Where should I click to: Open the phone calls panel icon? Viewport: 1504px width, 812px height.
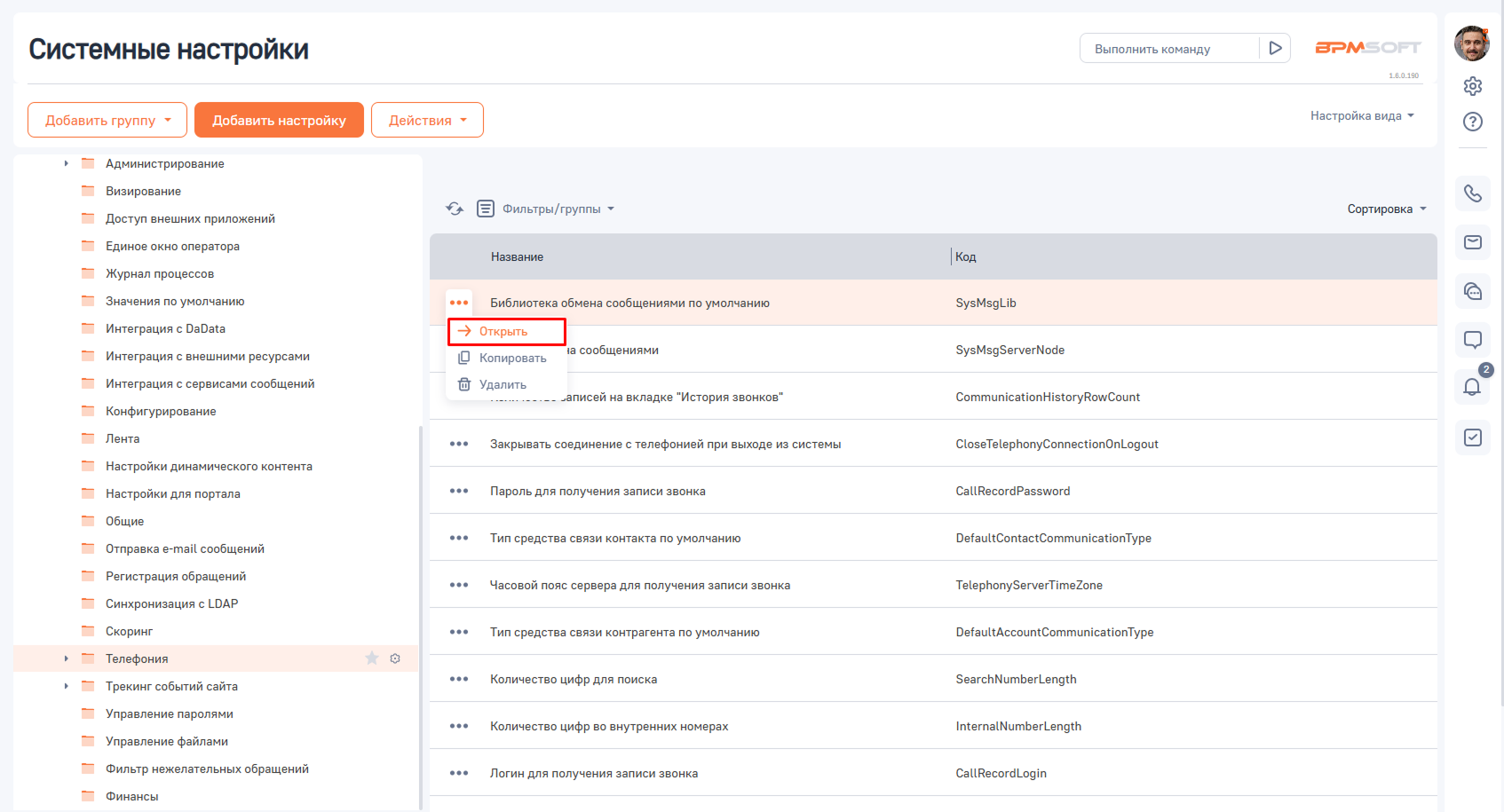[x=1473, y=193]
